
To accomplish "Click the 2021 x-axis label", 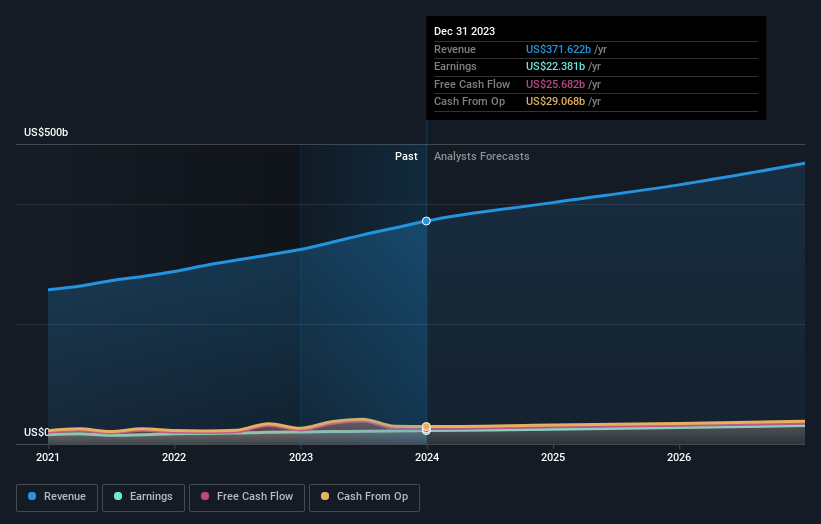I will click(x=48, y=457).
